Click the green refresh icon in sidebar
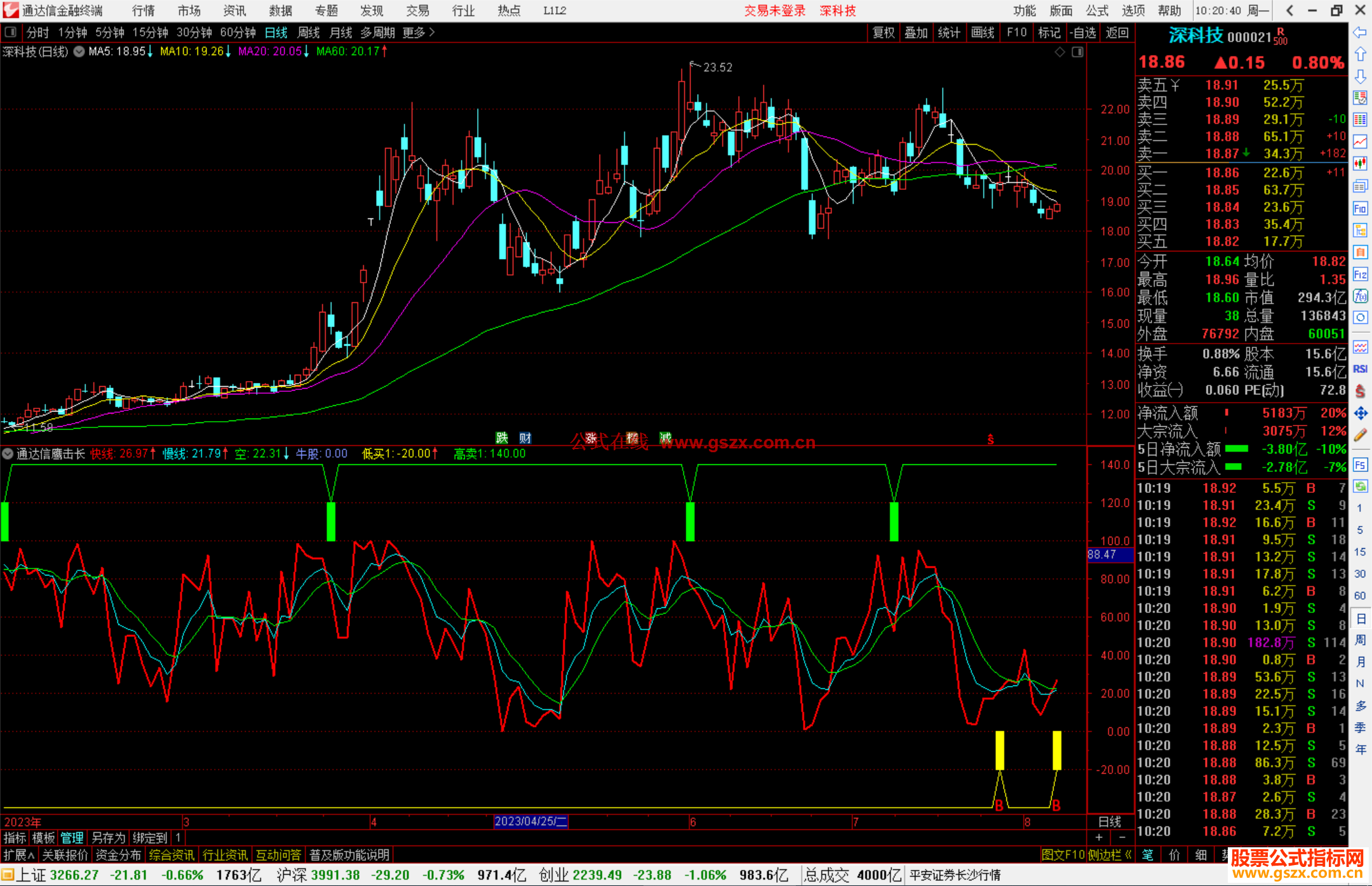 [1360, 487]
